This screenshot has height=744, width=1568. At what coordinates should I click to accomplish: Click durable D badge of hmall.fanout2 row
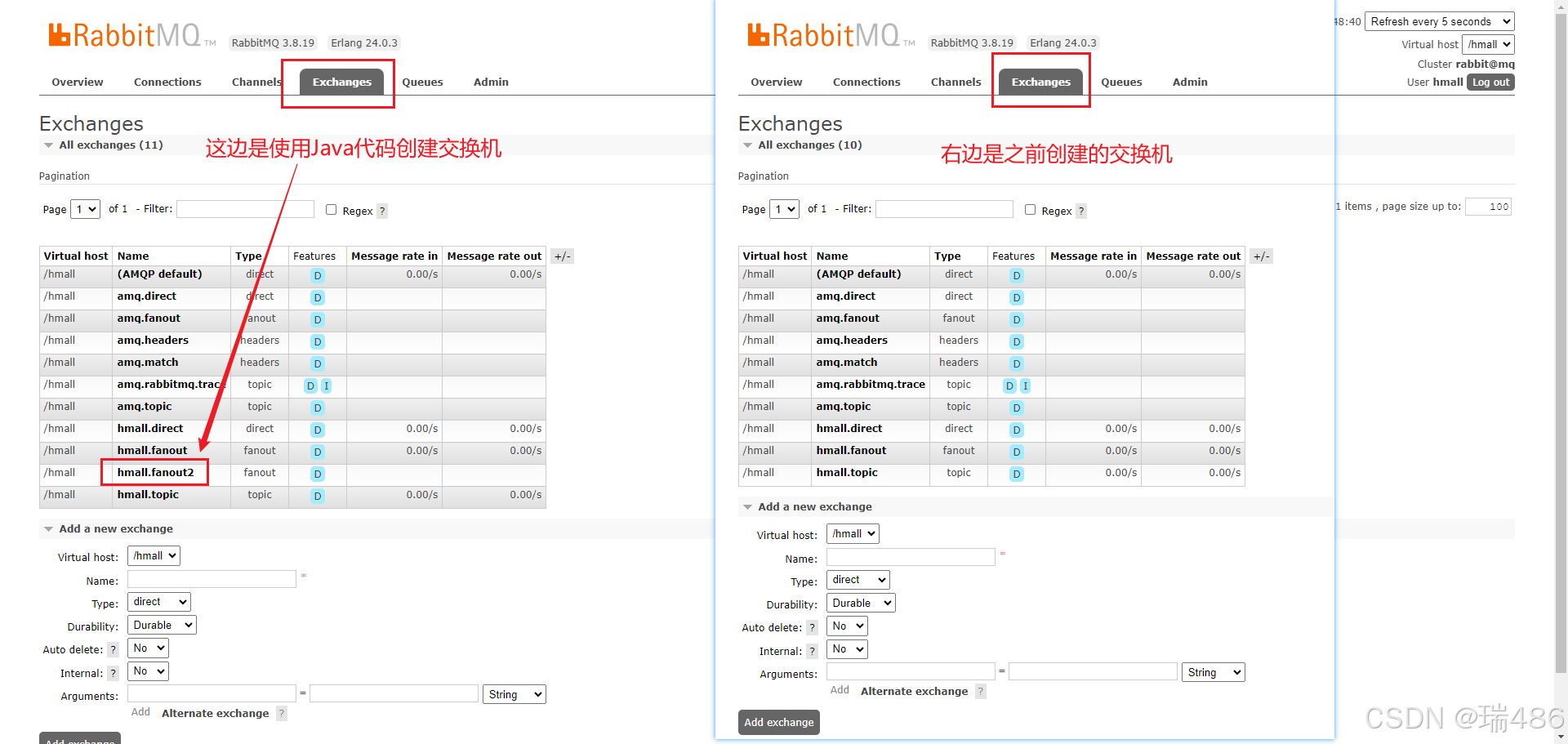click(x=318, y=474)
